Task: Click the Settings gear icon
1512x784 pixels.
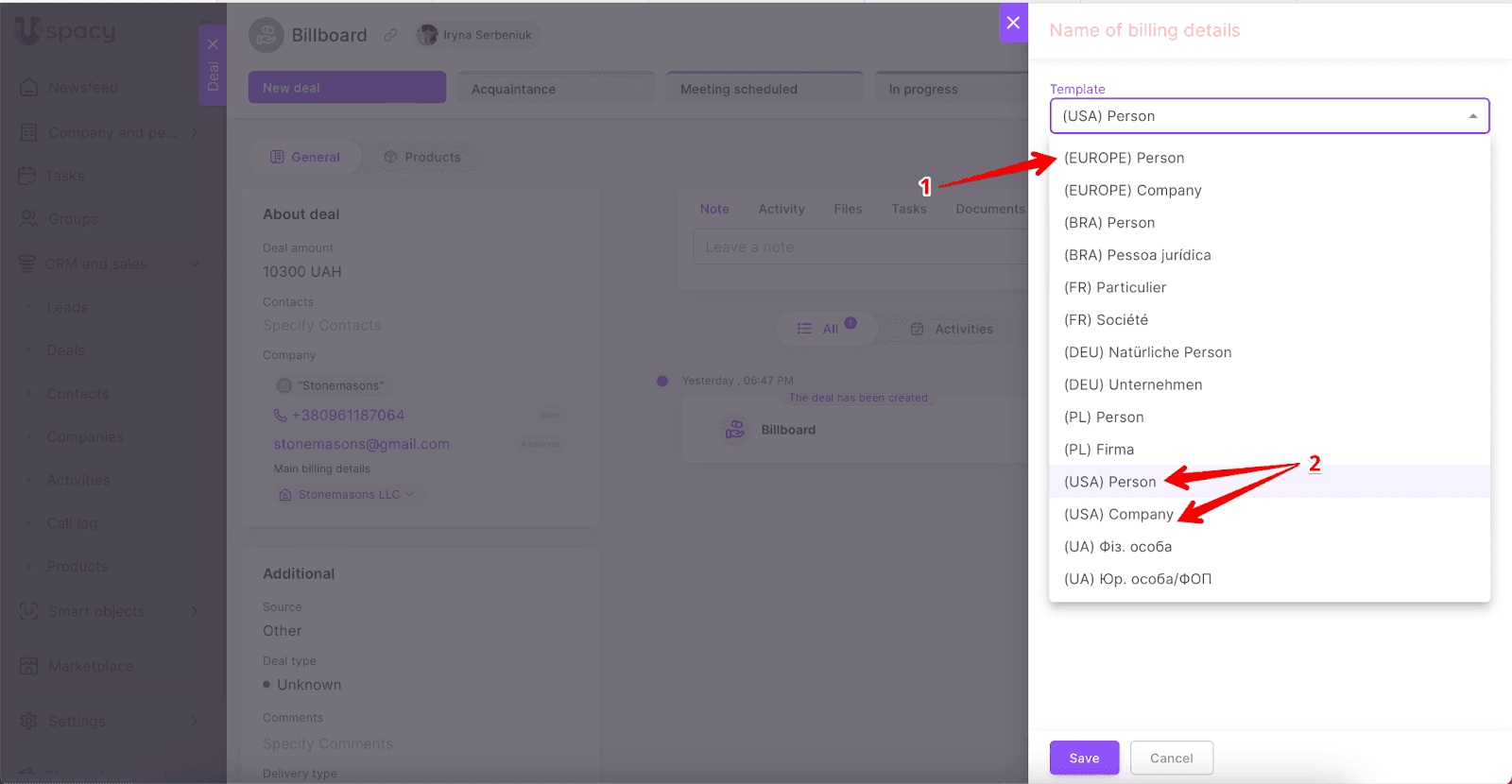Action: pos(29,721)
